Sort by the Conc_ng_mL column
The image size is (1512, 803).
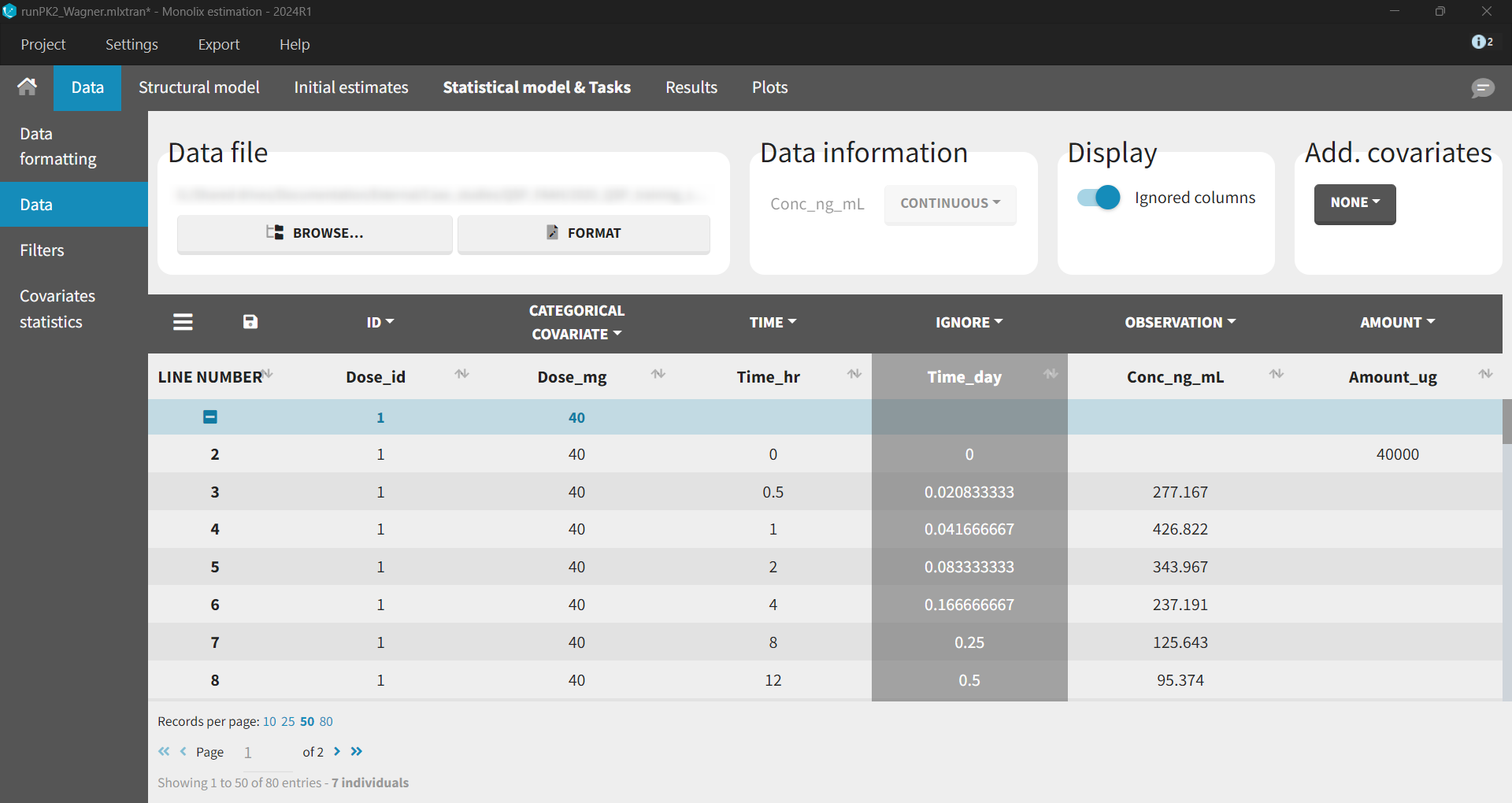[1276, 374]
